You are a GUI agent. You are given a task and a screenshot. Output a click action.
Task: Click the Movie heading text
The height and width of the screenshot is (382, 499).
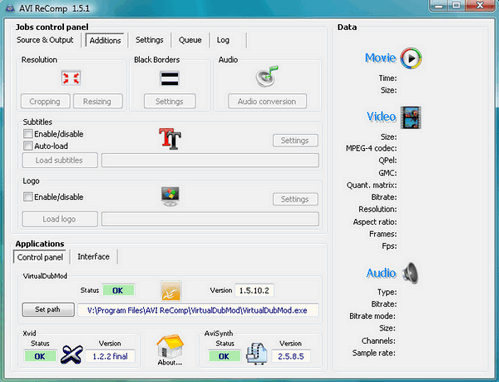point(380,58)
